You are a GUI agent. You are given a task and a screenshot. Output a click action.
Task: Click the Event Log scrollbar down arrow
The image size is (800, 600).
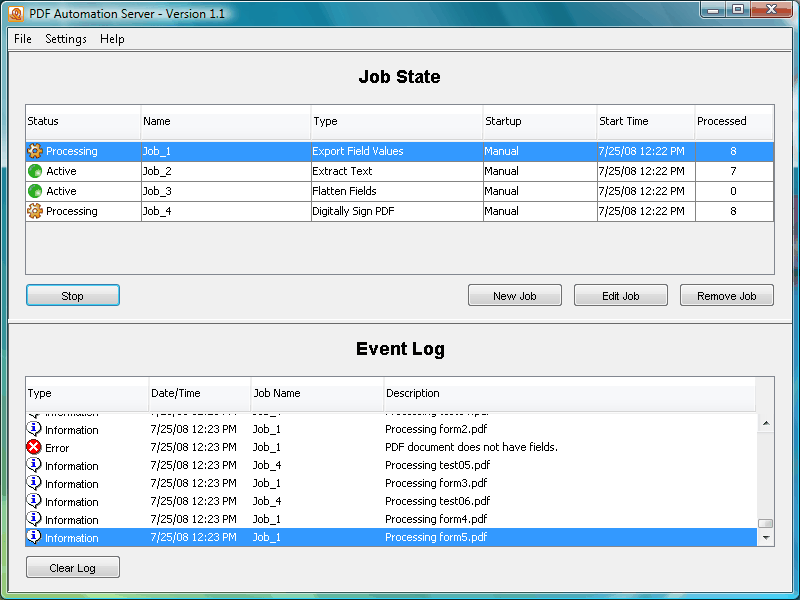(x=765, y=538)
